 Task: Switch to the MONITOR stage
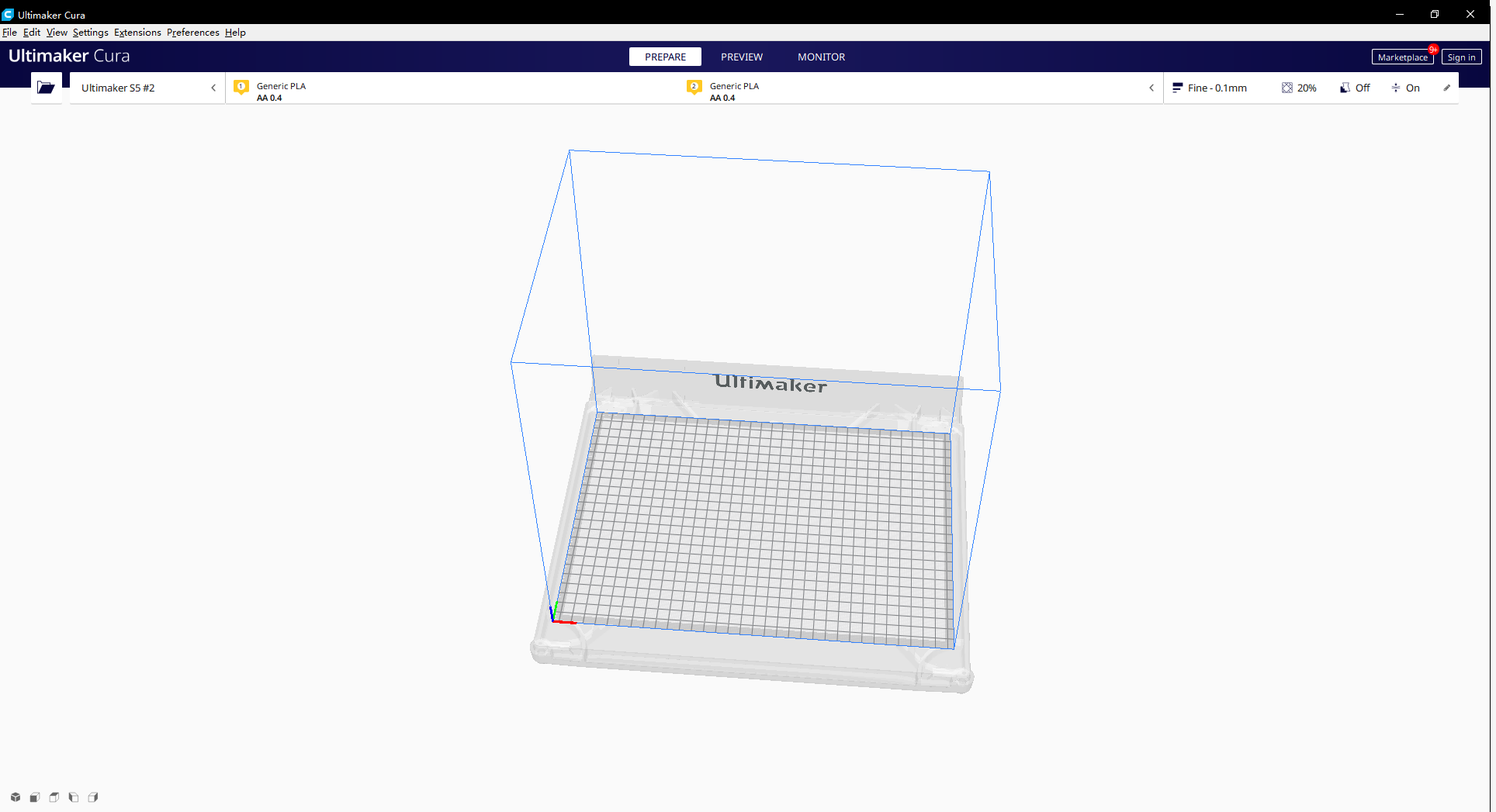(x=822, y=57)
